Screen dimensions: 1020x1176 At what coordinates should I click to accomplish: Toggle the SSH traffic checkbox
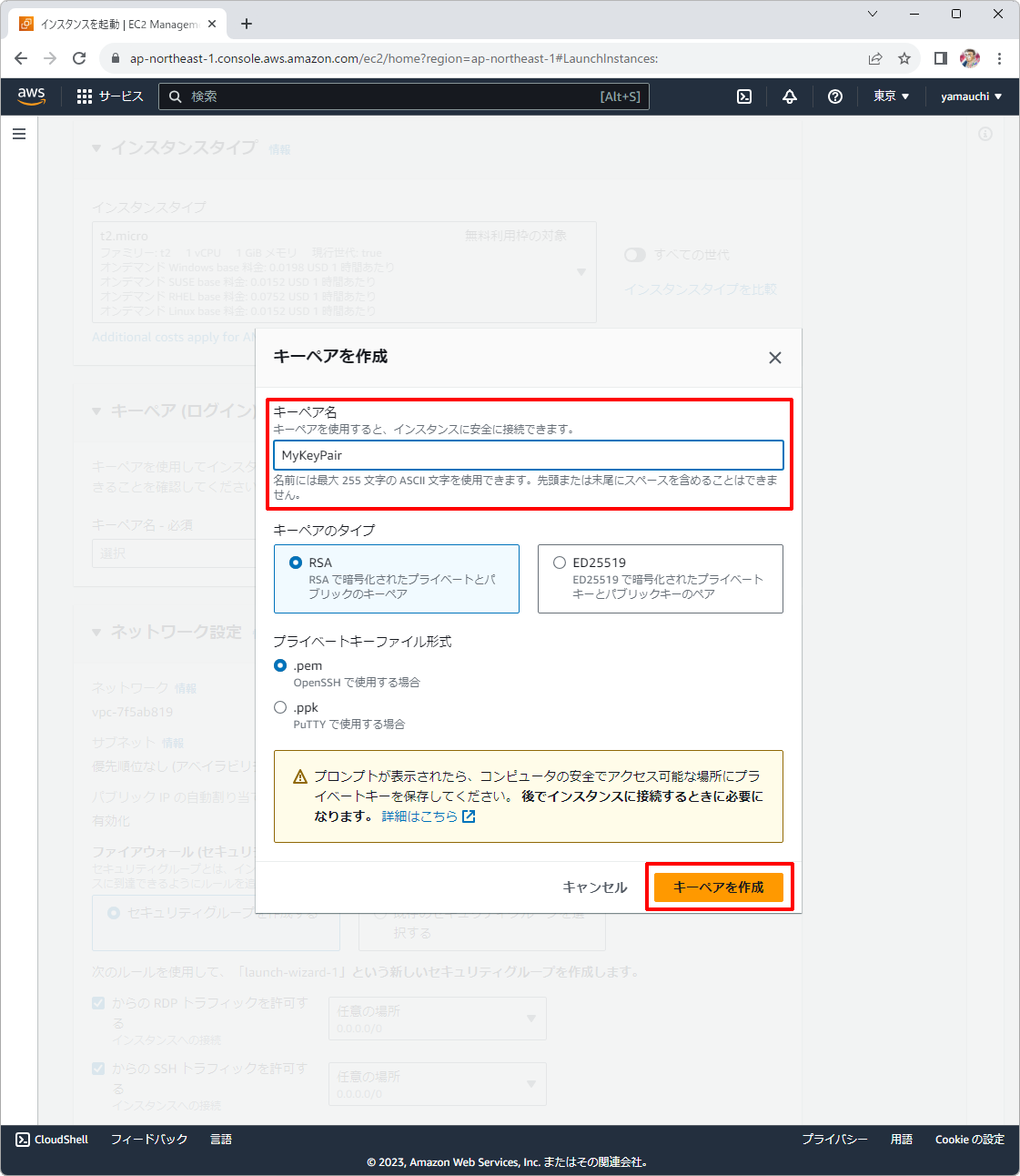(x=98, y=1069)
